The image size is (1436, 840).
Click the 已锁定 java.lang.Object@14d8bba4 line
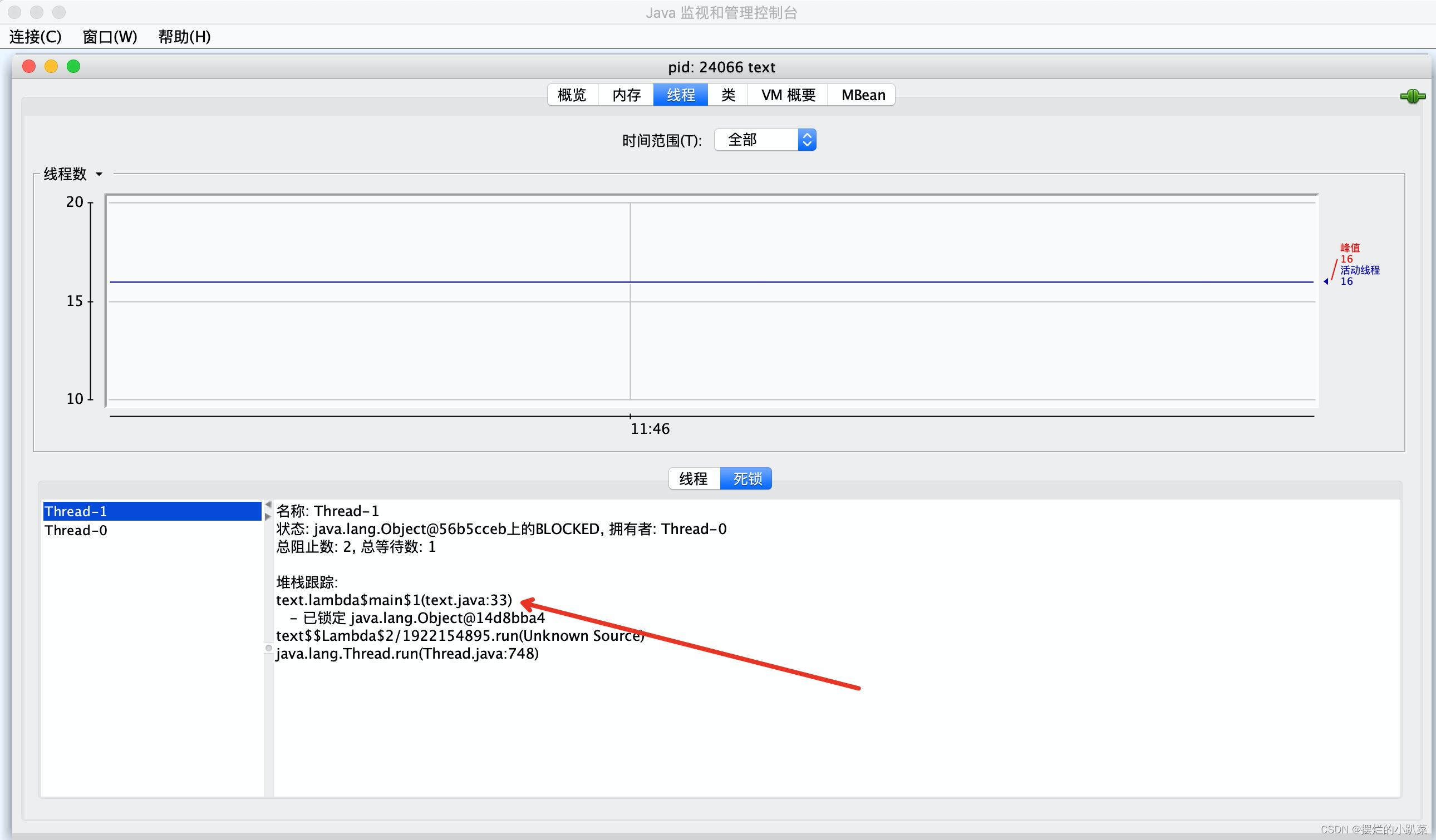[417, 618]
